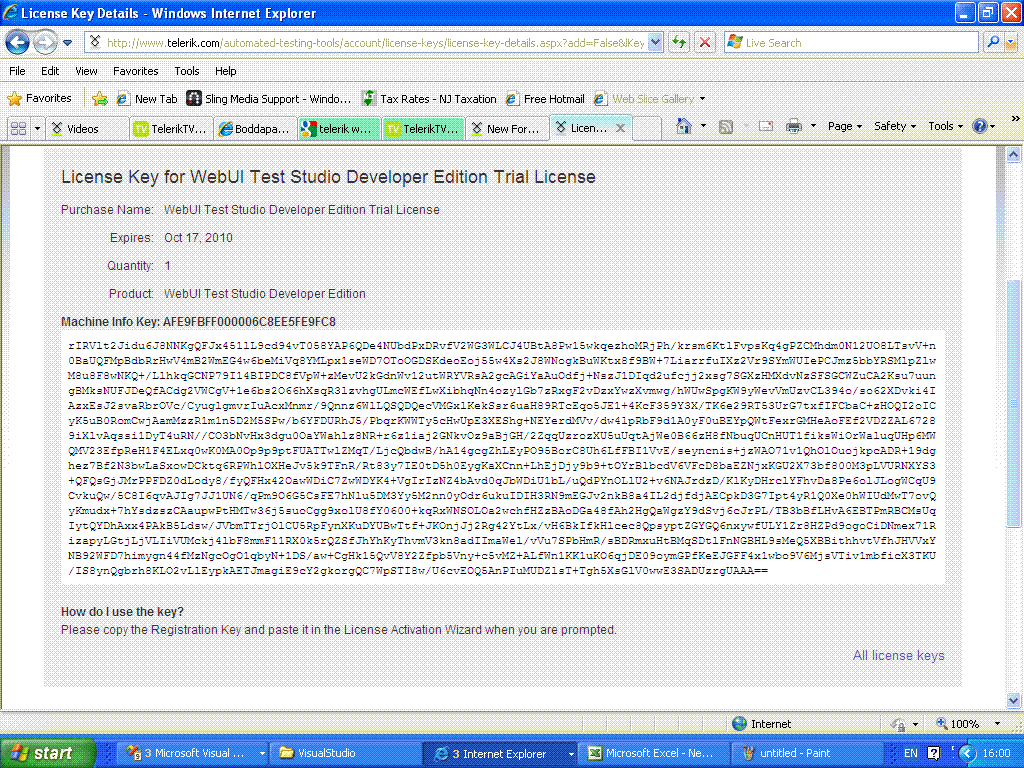Screen dimensions: 1024x768
Task: Click the vertical scrollbar thumb
Action: click(x=1013, y=403)
